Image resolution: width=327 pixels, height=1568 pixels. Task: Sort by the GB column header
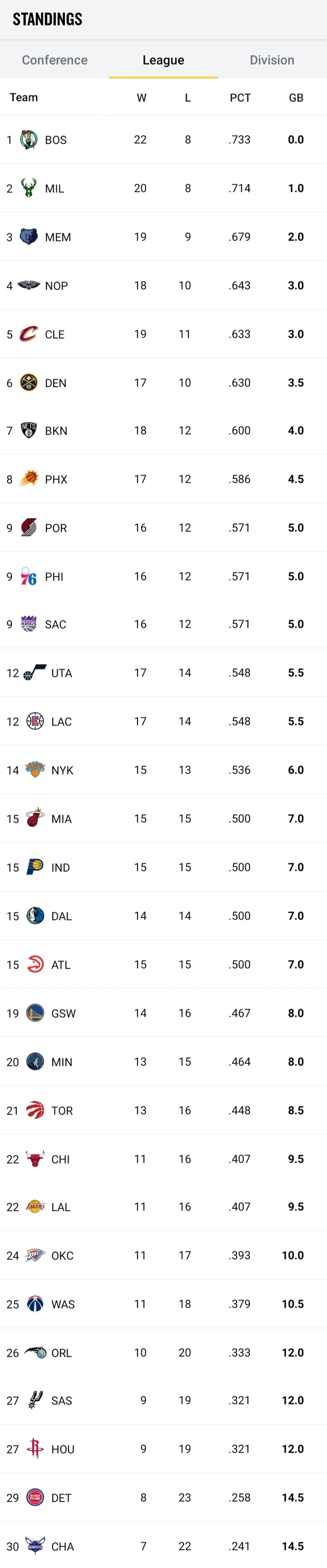(296, 98)
